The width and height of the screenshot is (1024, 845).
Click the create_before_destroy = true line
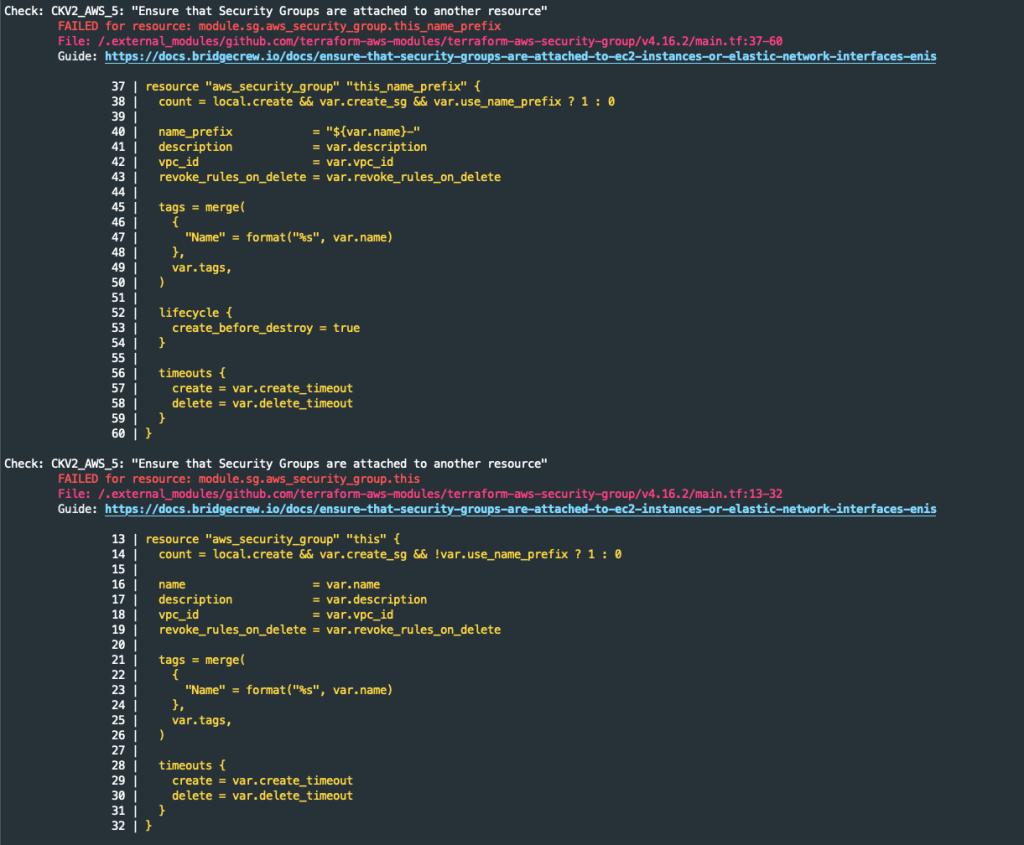click(x=265, y=328)
